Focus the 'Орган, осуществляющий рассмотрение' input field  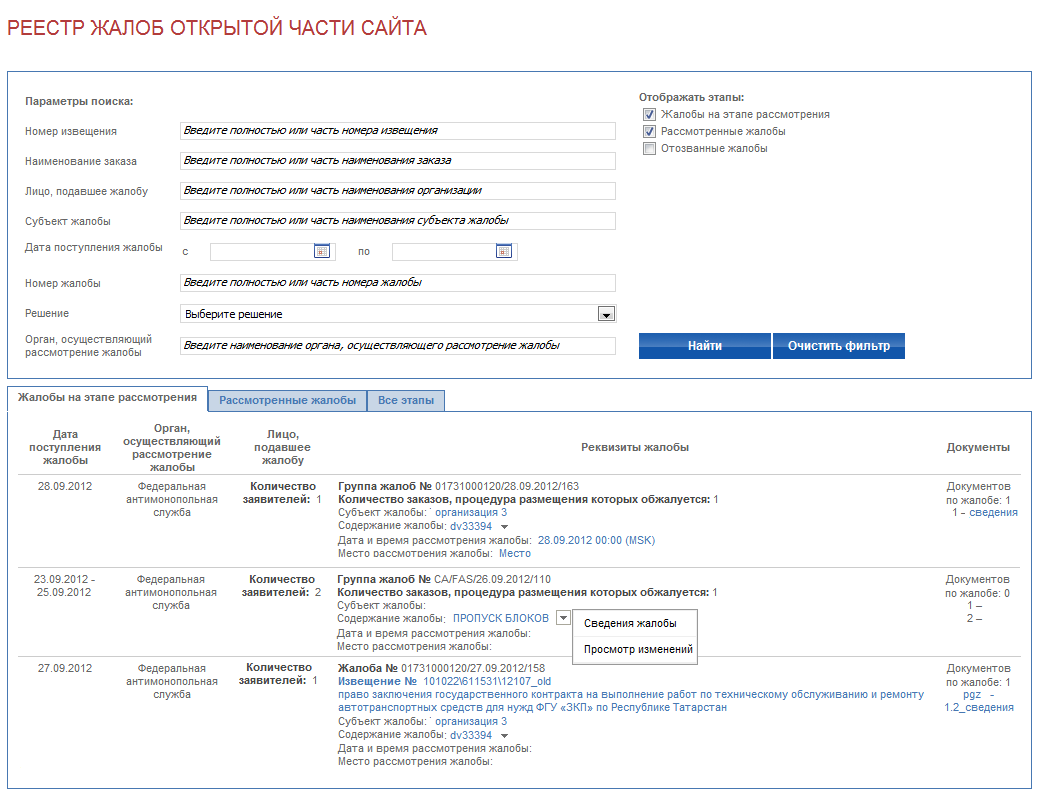397,346
